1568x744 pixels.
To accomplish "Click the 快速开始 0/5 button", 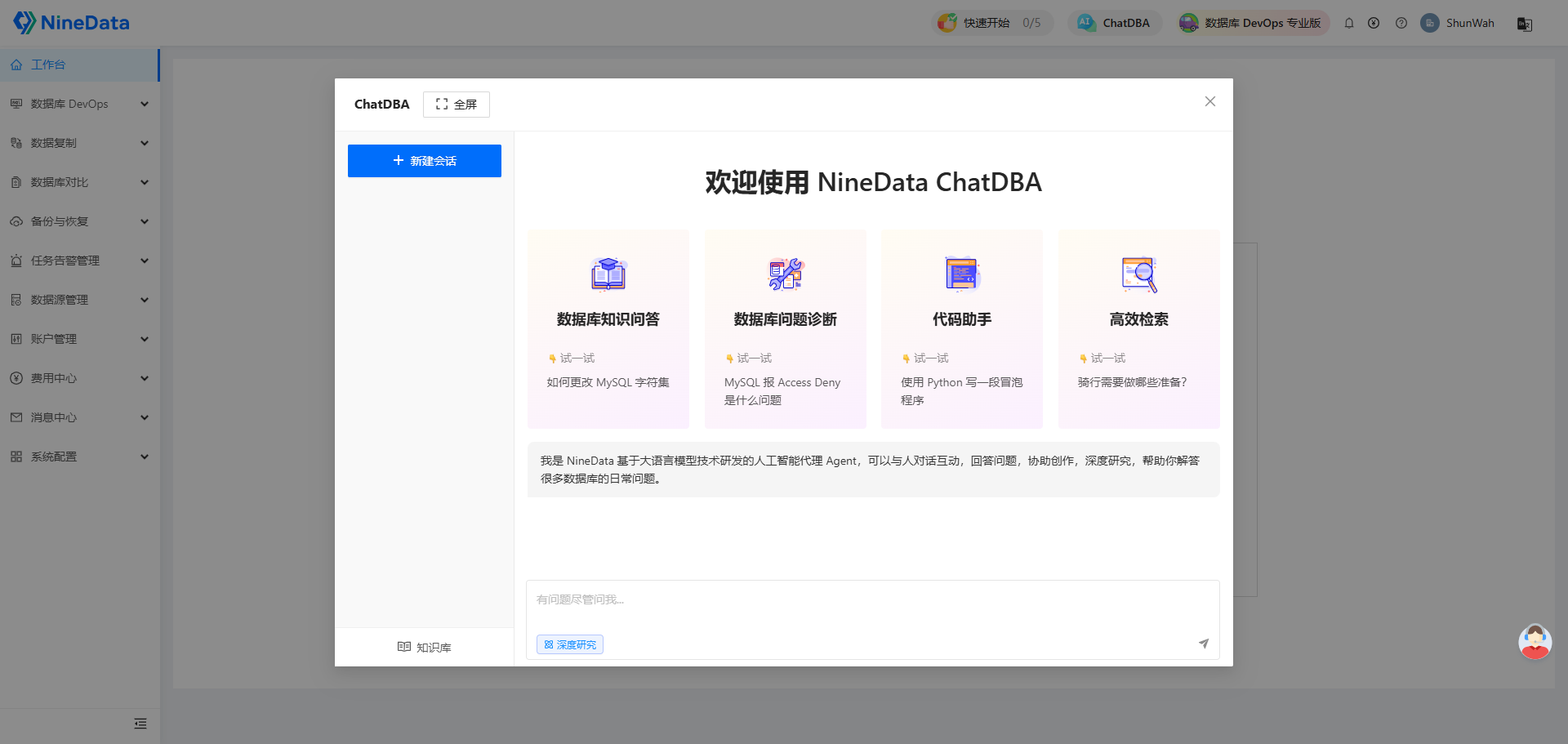I will point(992,23).
